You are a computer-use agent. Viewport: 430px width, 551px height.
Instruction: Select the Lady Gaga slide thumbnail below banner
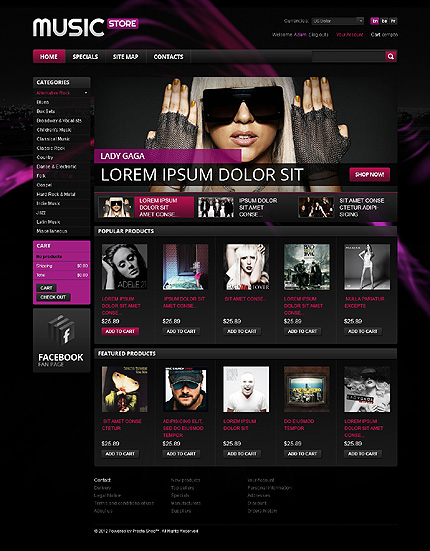click(116, 207)
